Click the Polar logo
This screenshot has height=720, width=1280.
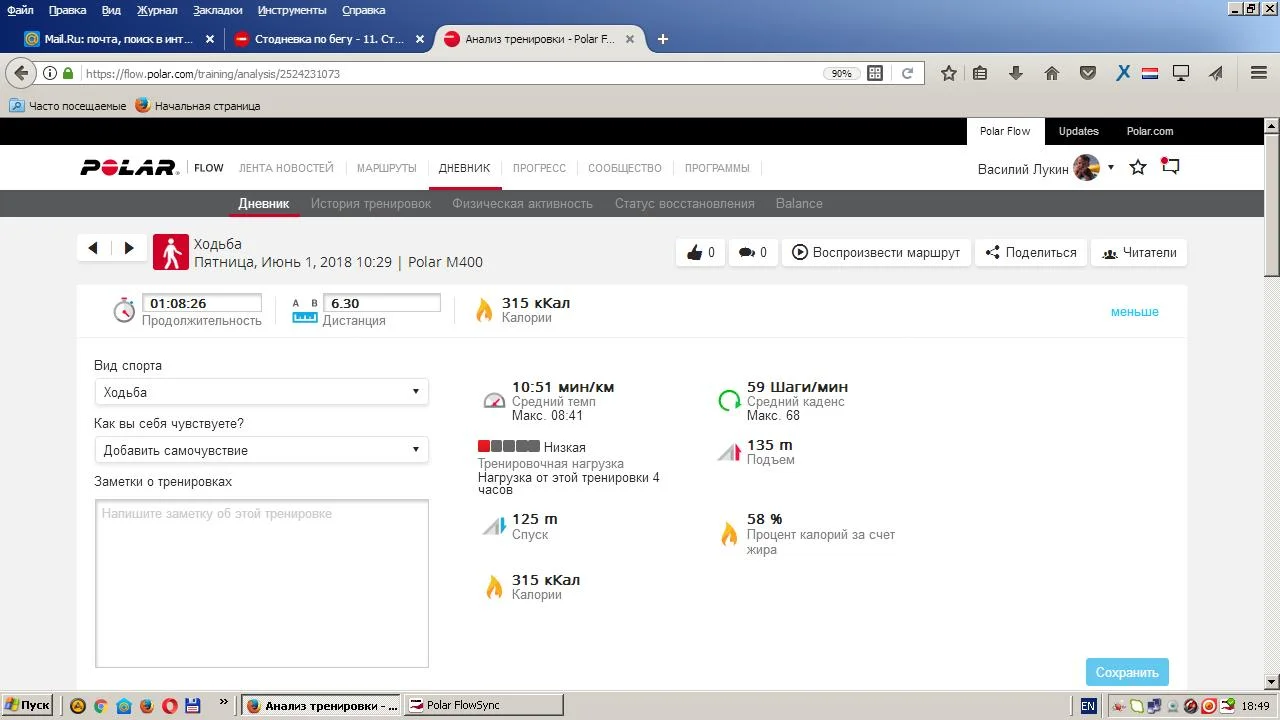(128, 168)
